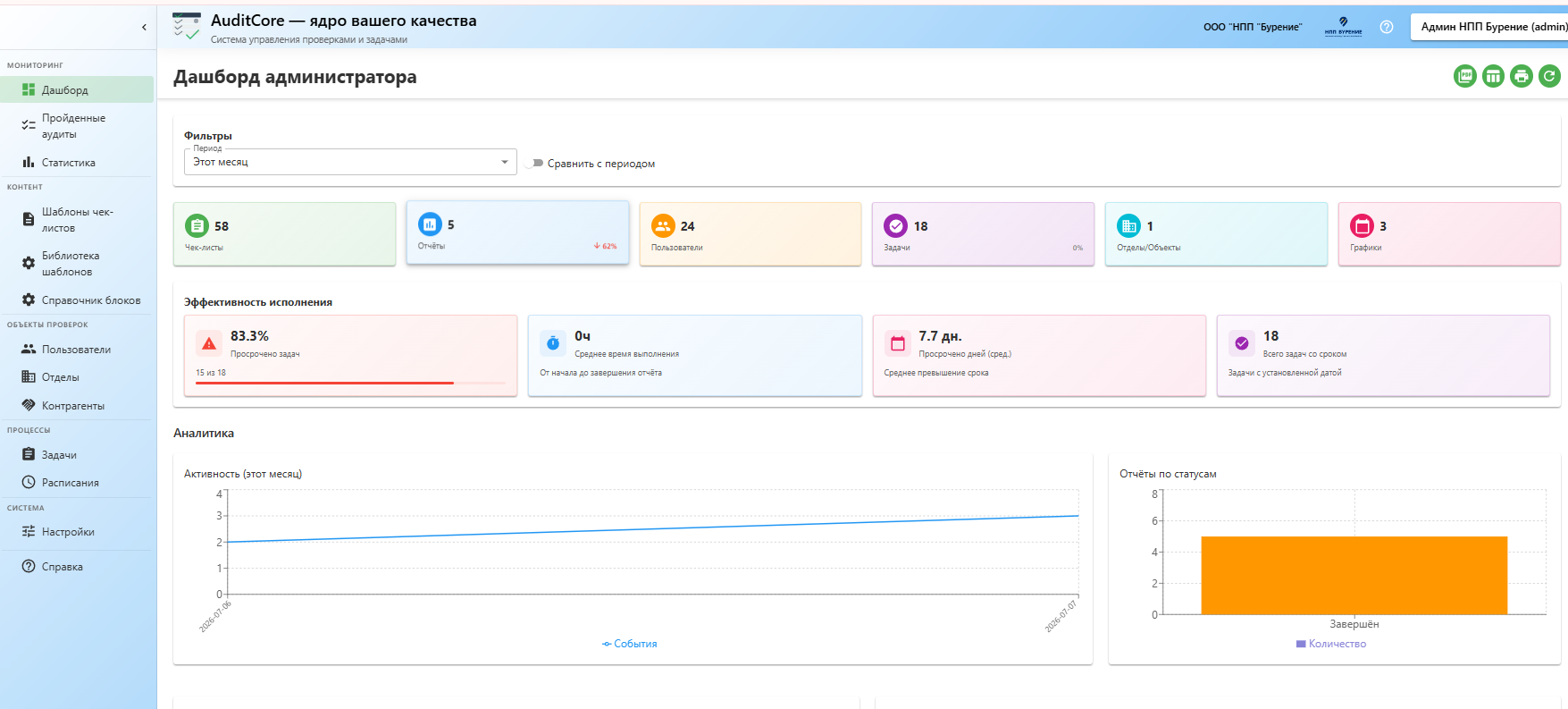Open Задачи in the sidebar
Image resolution: width=1568 pixels, height=709 pixels.
tap(77, 455)
